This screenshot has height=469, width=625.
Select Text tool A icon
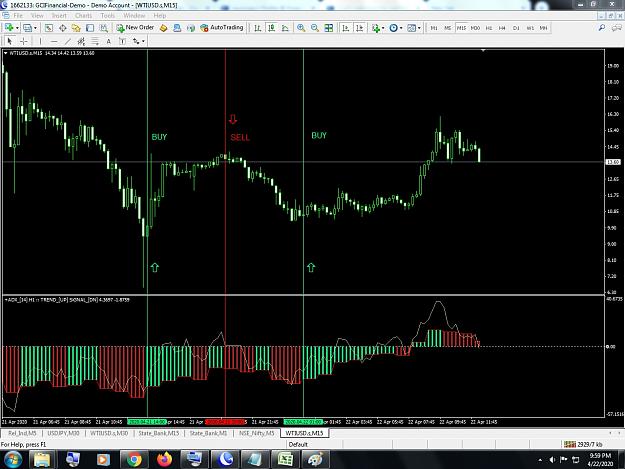coord(108,41)
